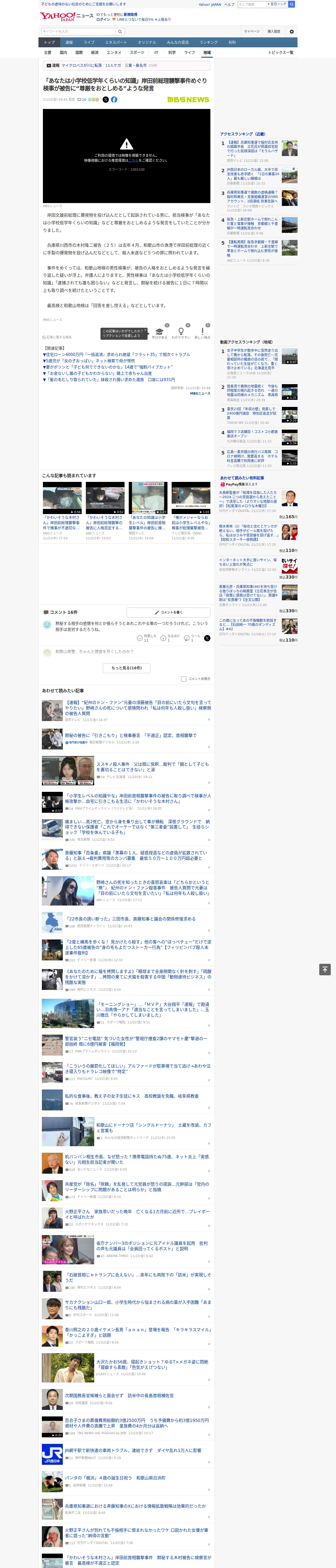Share first comment on X
Viewport: 336px width, 1568px height.
(207, 638)
